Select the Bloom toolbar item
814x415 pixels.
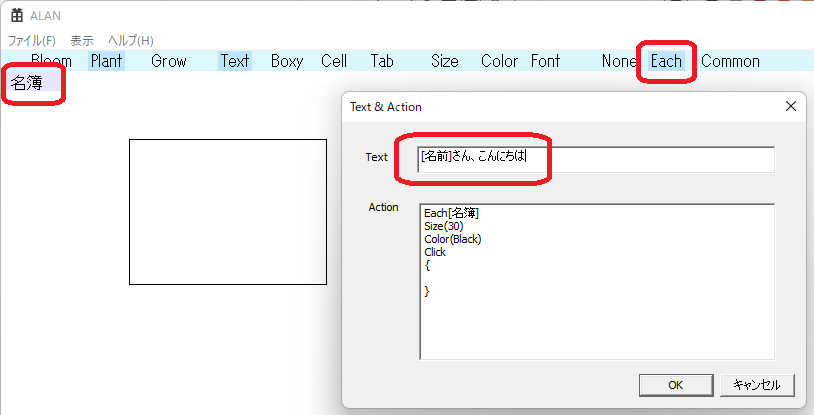[x=51, y=61]
